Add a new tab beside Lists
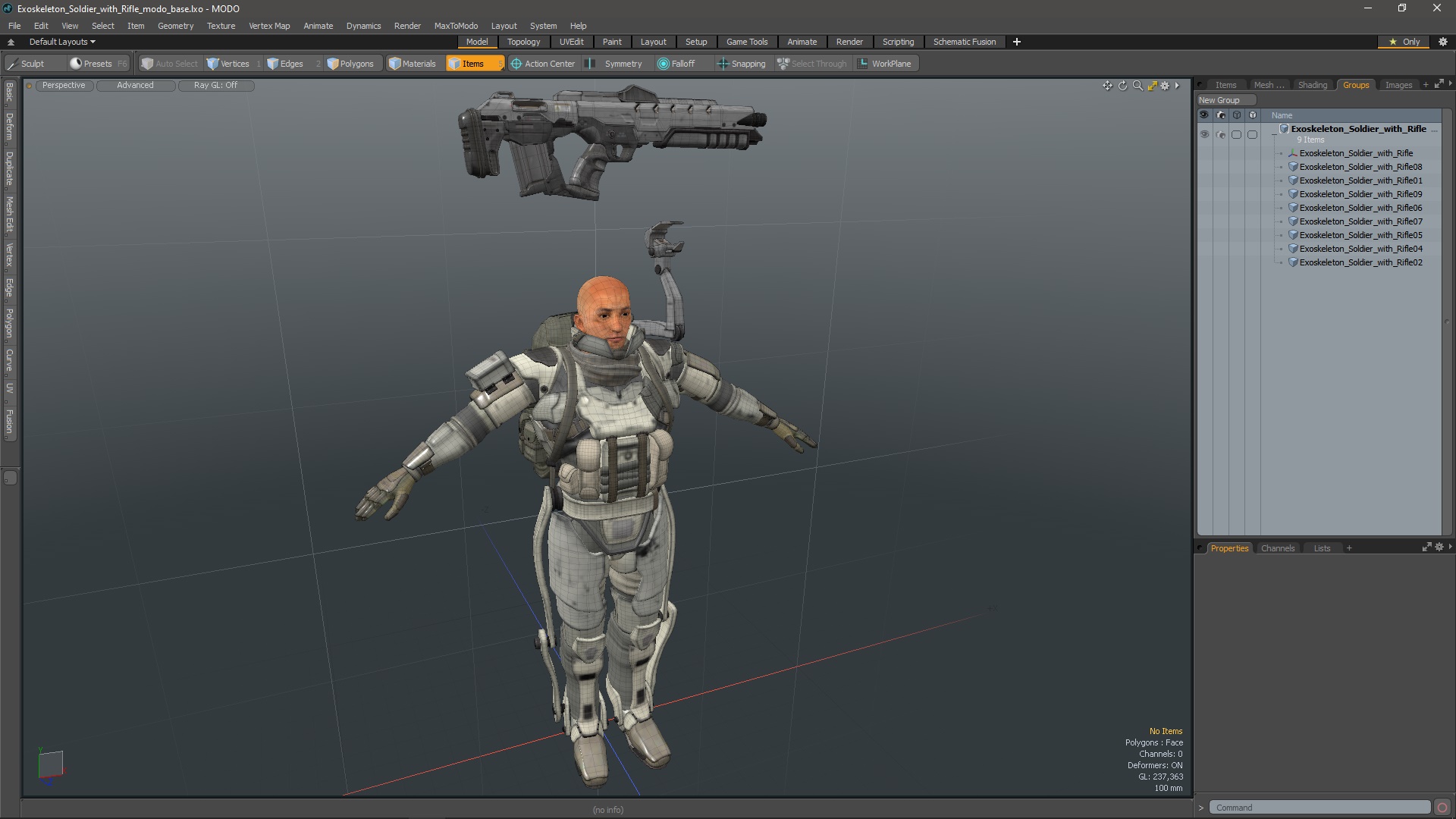The image size is (1456, 819). pyautogui.click(x=1348, y=548)
